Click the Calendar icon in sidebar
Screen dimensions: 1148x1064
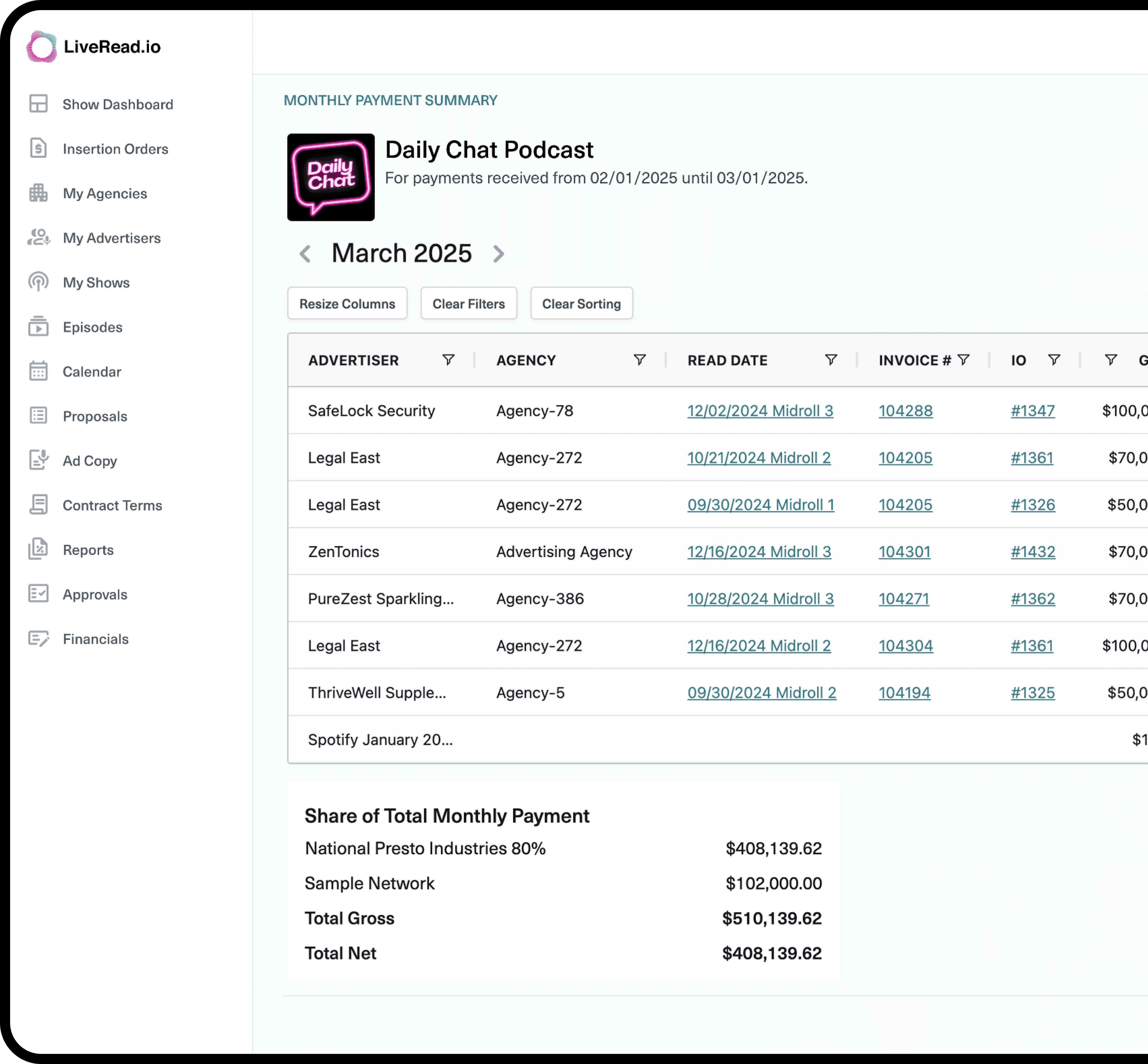[39, 371]
